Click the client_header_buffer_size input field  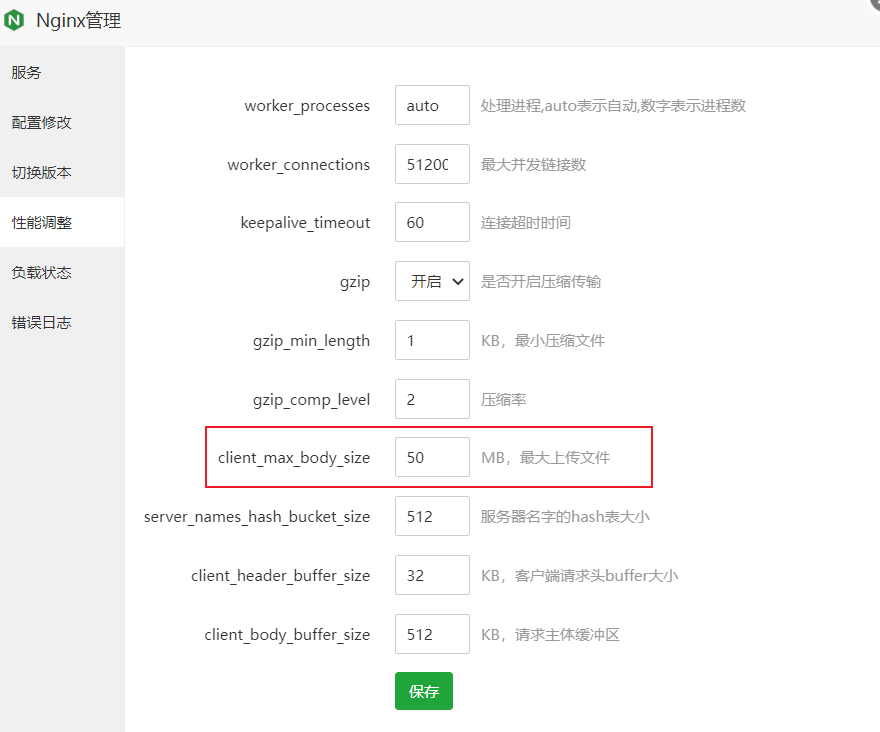coord(432,575)
